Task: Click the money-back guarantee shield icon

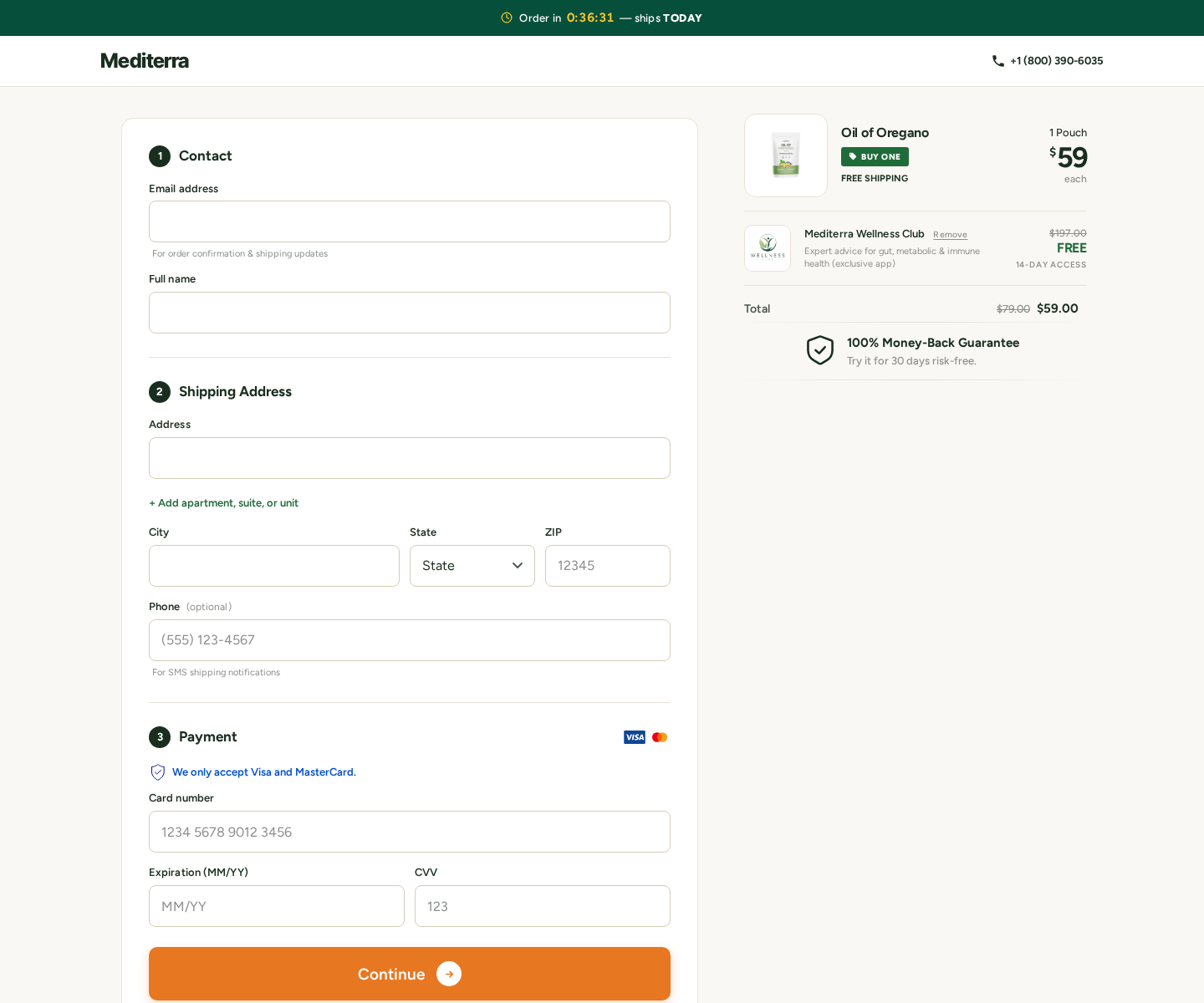Action: pyautogui.click(x=820, y=350)
